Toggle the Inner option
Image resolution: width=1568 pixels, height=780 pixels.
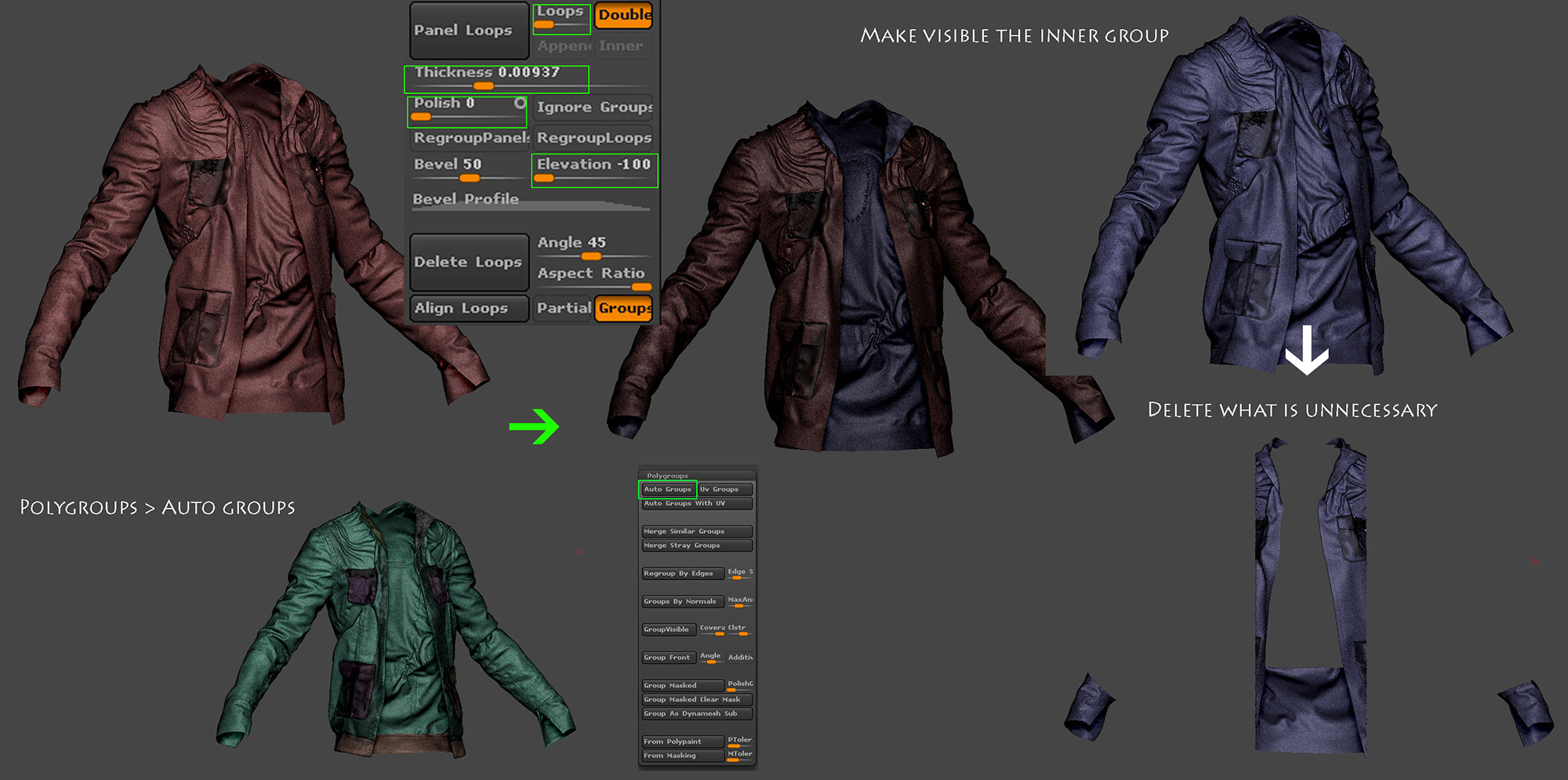[x=622, y=45]
